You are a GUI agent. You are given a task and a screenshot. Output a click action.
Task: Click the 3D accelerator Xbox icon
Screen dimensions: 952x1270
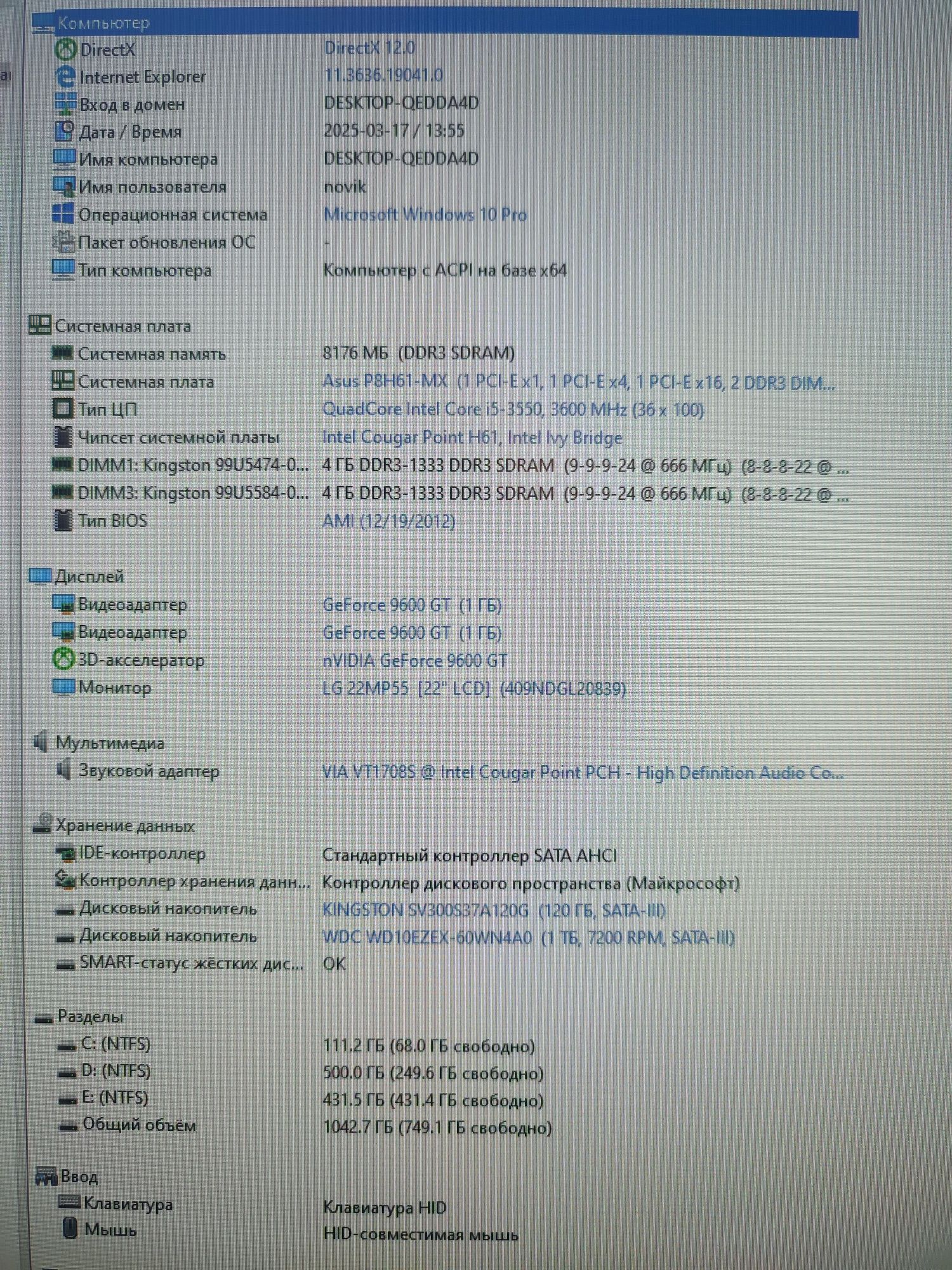pyautogui.click(x=63, y=659)
